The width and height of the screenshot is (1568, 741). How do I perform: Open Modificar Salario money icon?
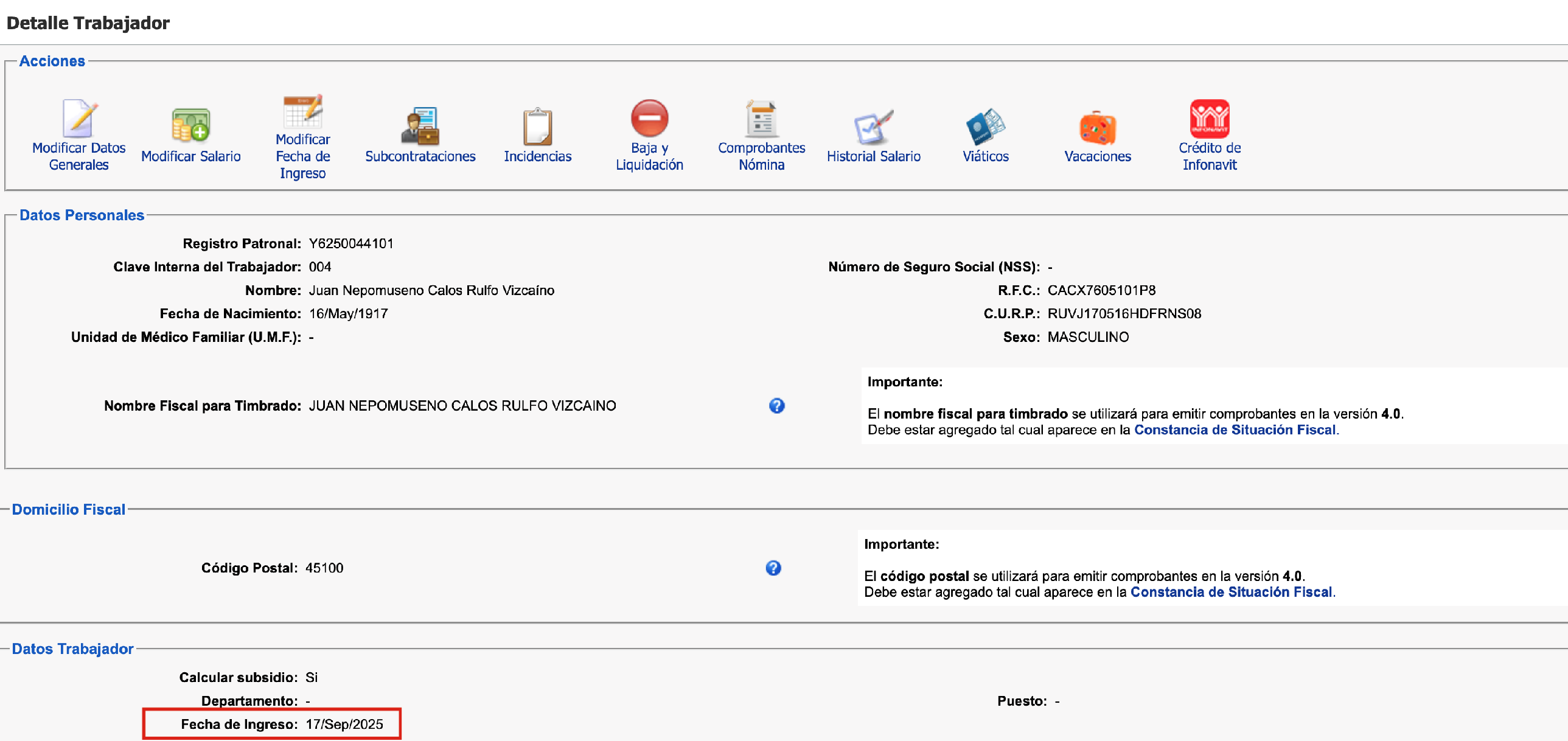point(190,125)
